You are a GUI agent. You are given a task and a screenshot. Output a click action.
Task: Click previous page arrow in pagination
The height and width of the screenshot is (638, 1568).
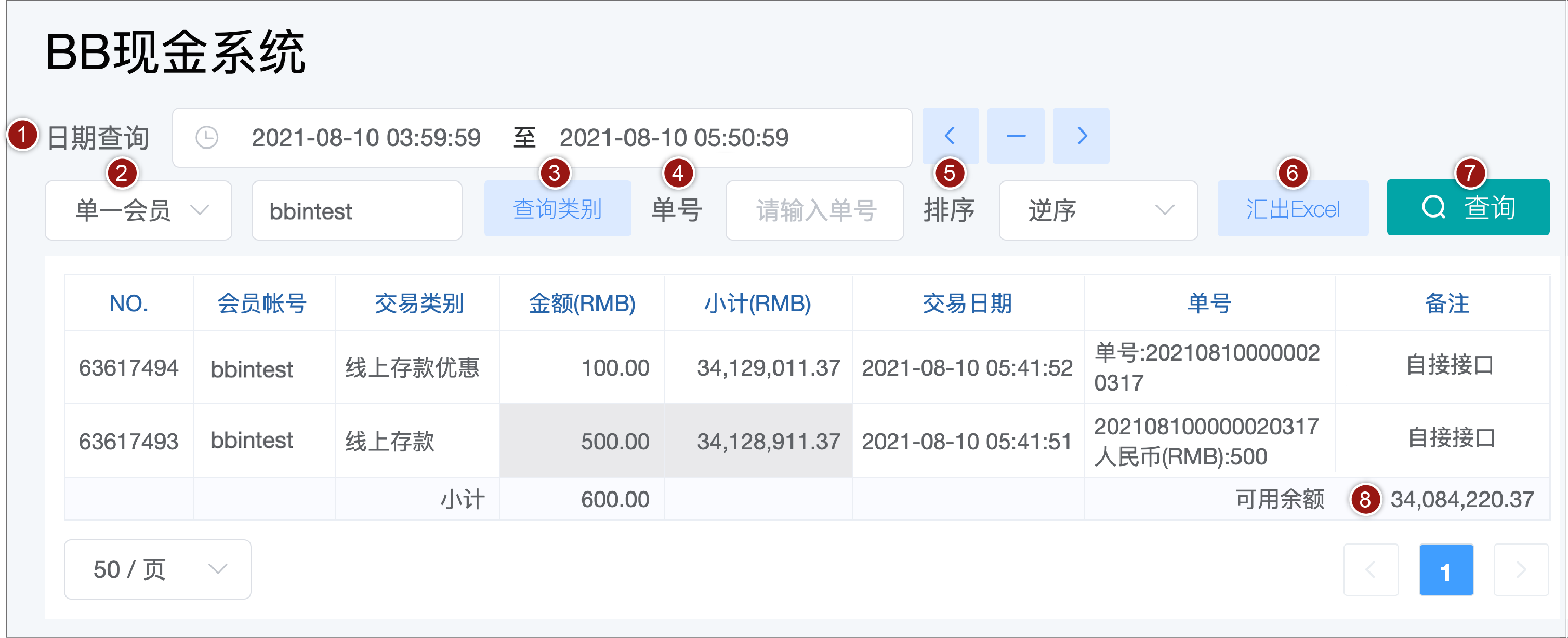1370,570
